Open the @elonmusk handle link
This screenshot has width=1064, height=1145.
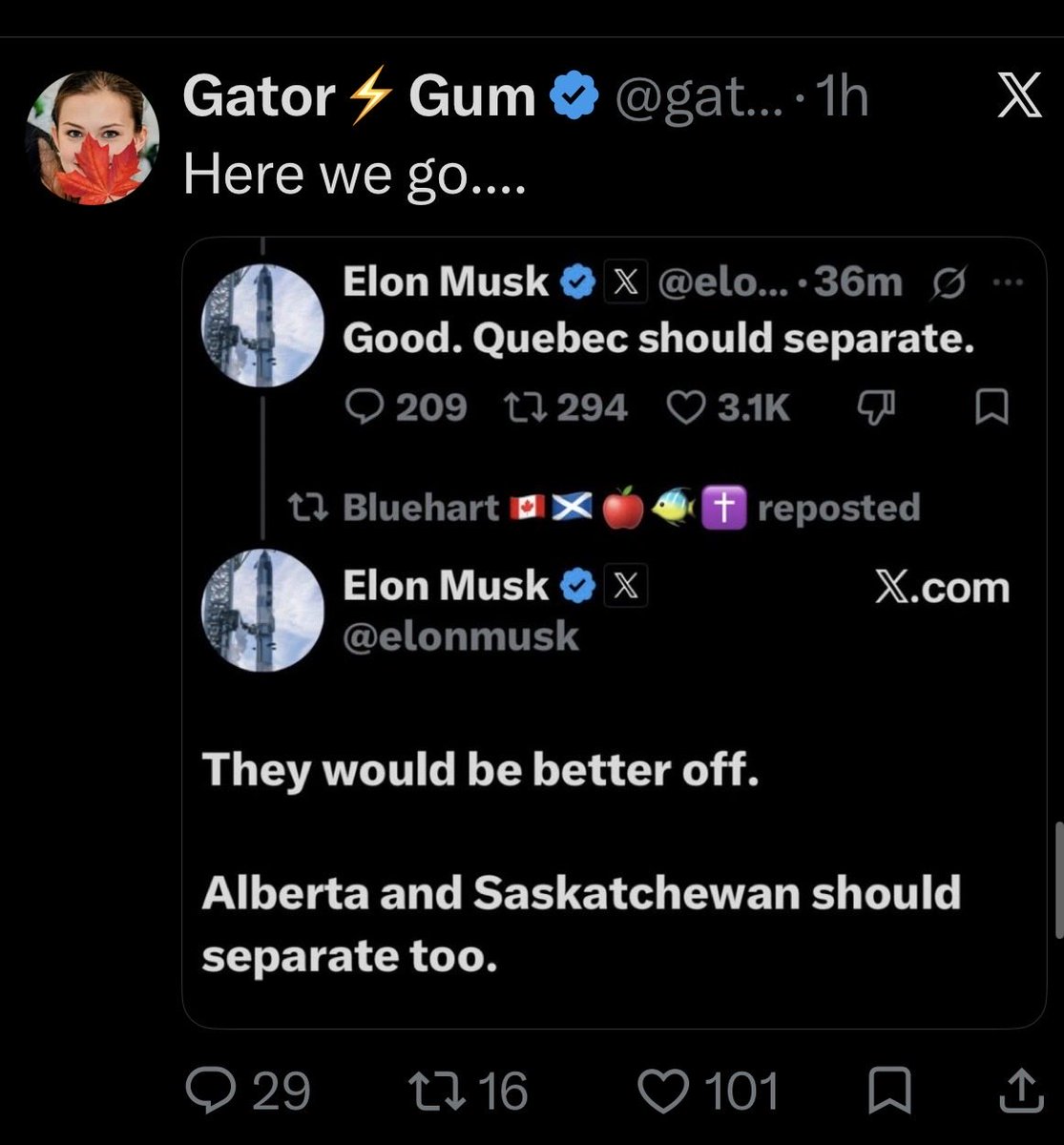pos(461,635)
